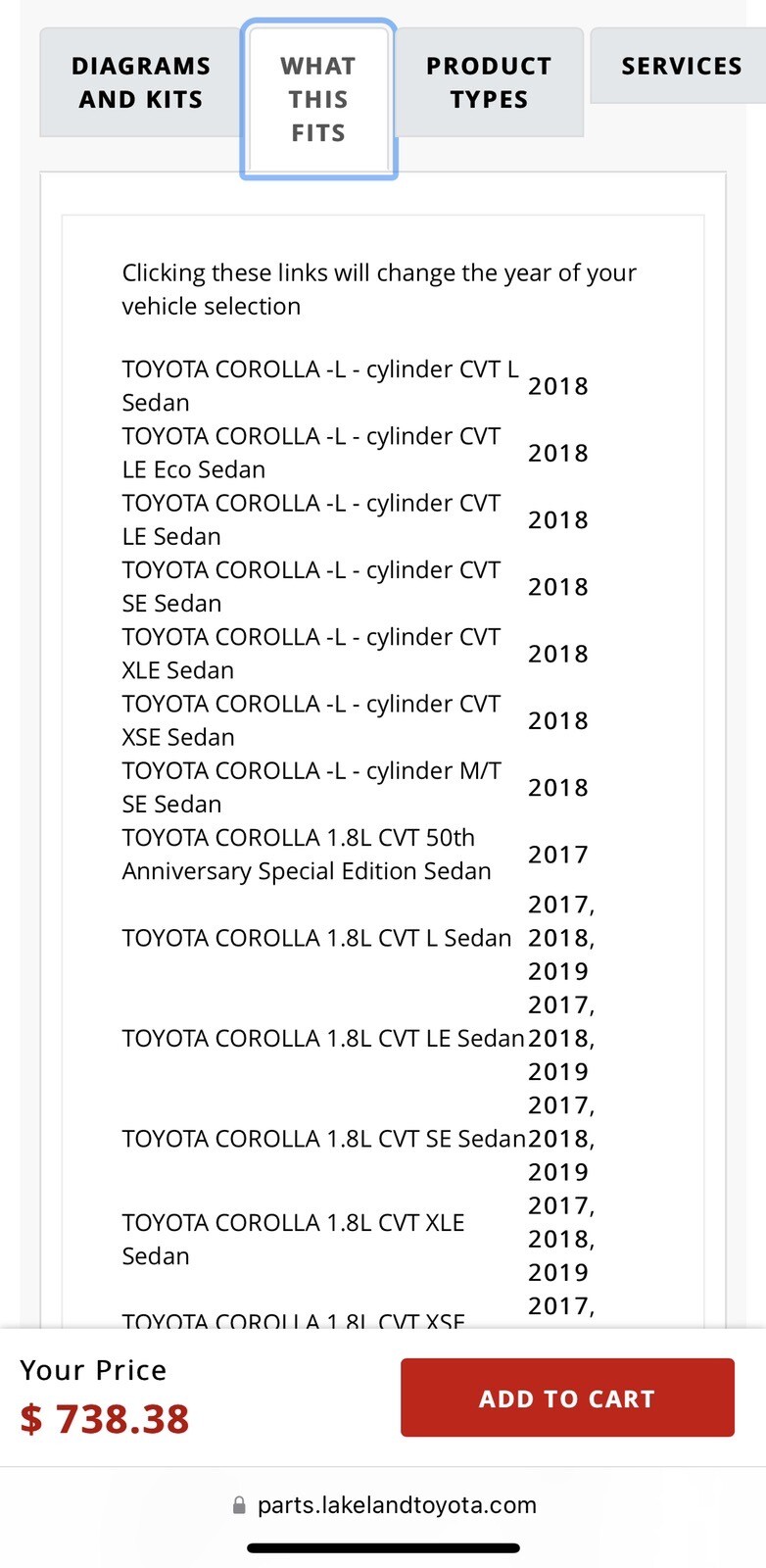Image resolution: width=766 pixels, height=1568 pixels.
Task: Open the Corolla M/T SE Sedan link
Action: (x=311, y=785)
